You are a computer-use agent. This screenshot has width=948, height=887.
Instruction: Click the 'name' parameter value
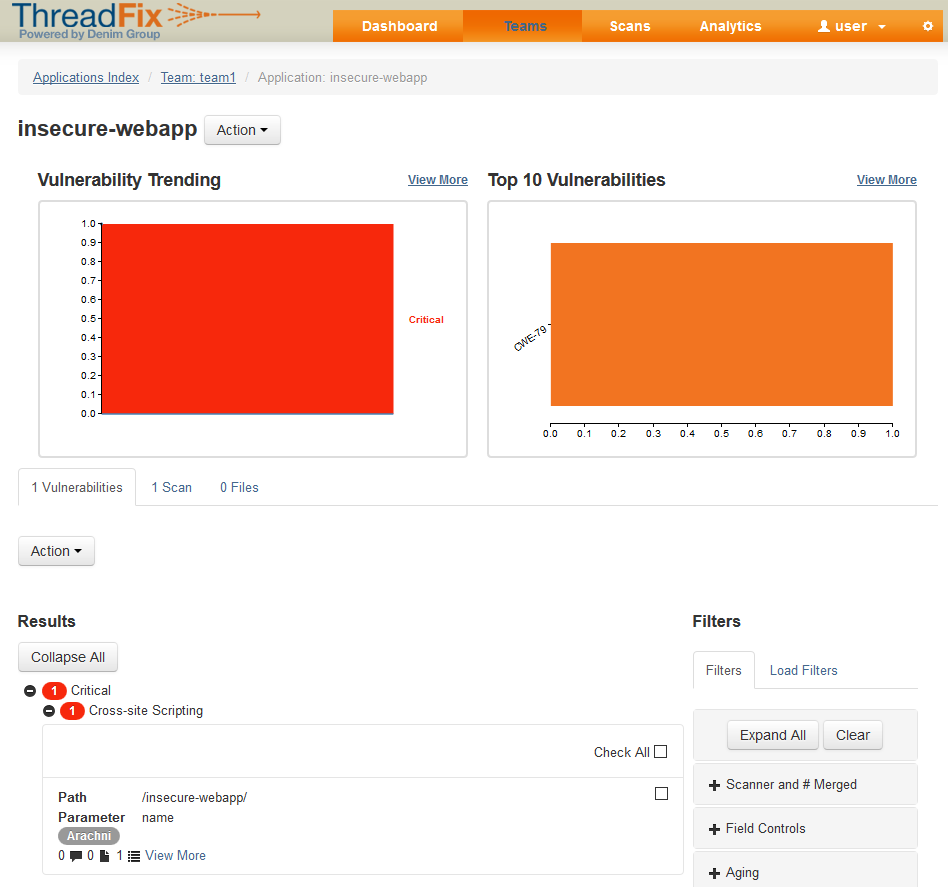point(158,817)
